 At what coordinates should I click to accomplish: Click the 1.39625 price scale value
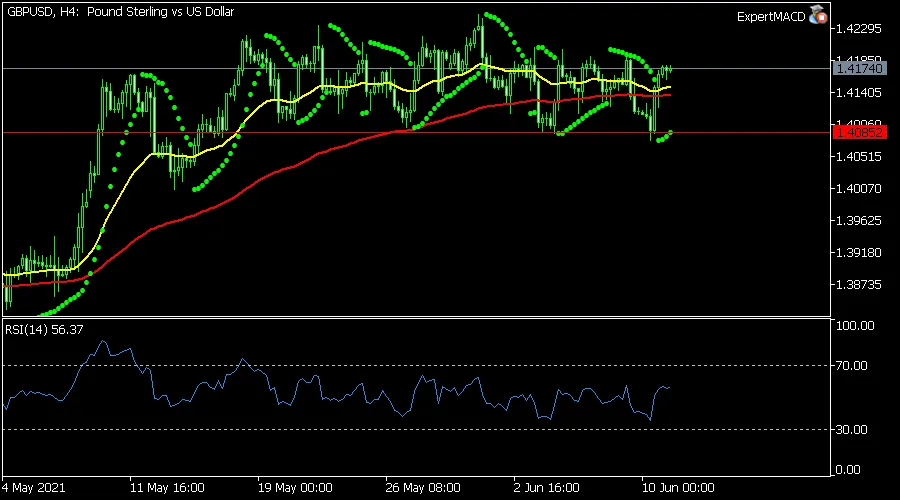pyautogui.click(x=859, y=221)
